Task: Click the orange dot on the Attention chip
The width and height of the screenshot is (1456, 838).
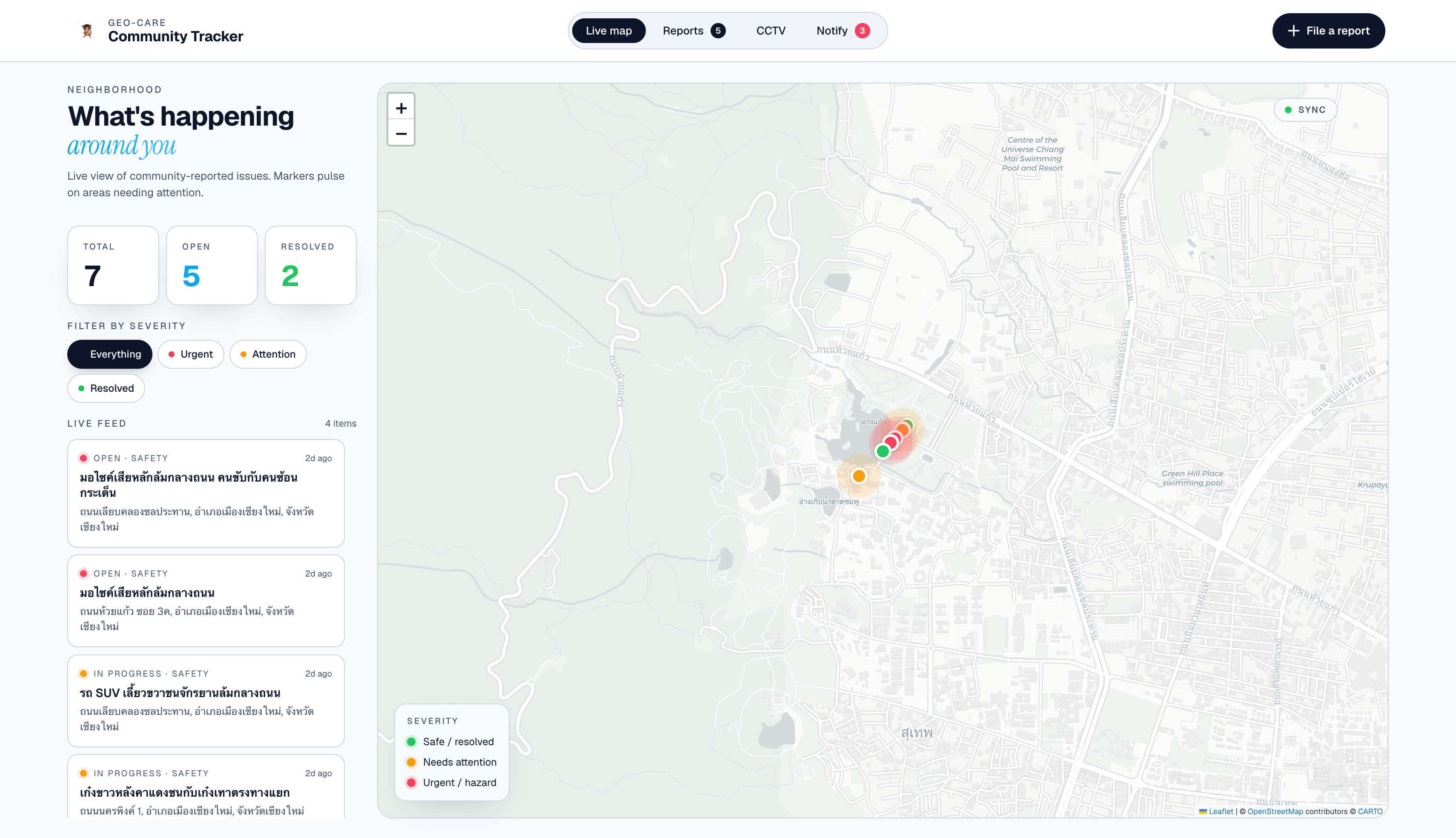Action: click(x=244, y=355)
